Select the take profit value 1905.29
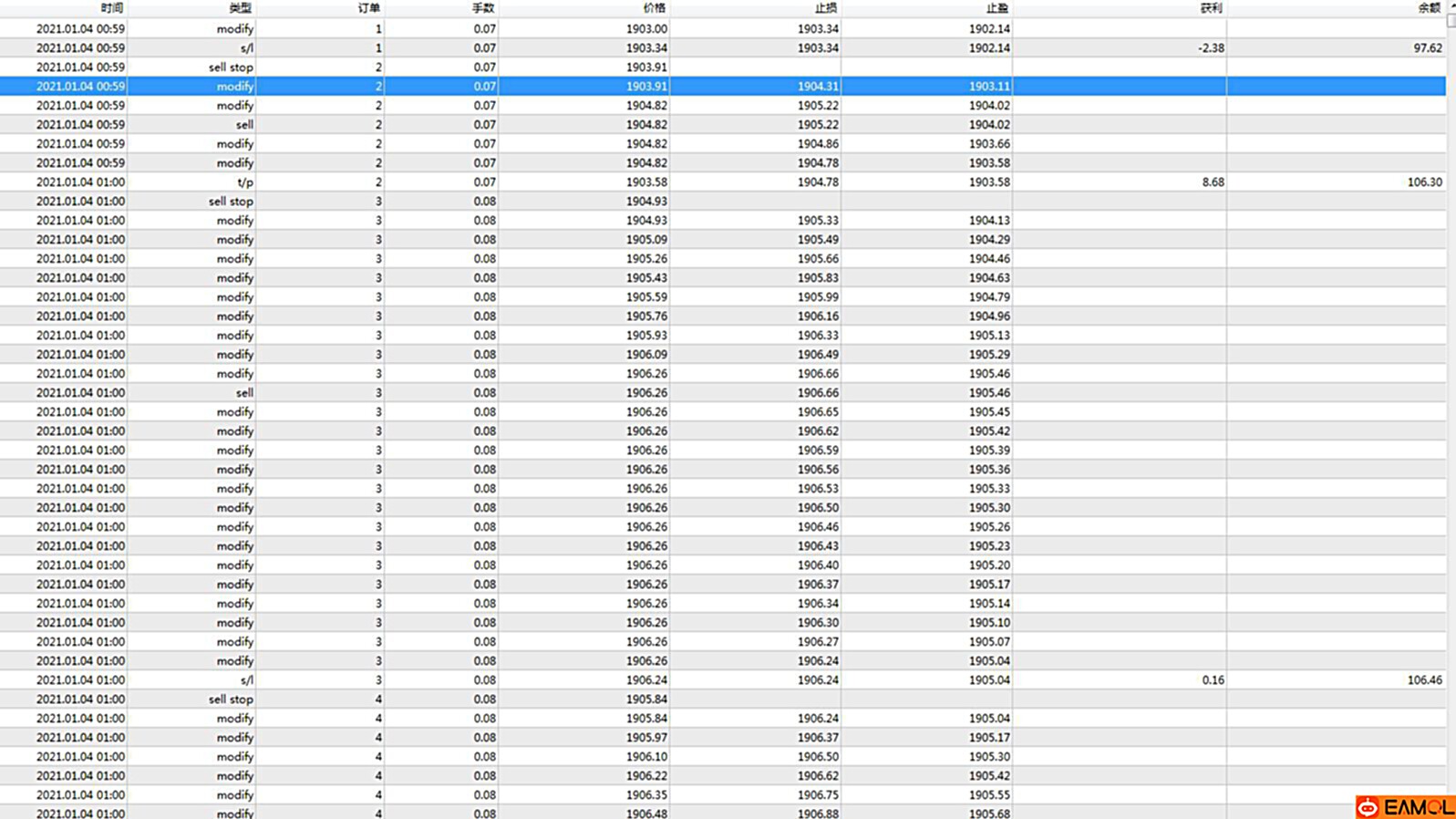1456x819 pixels. [989, 355]
